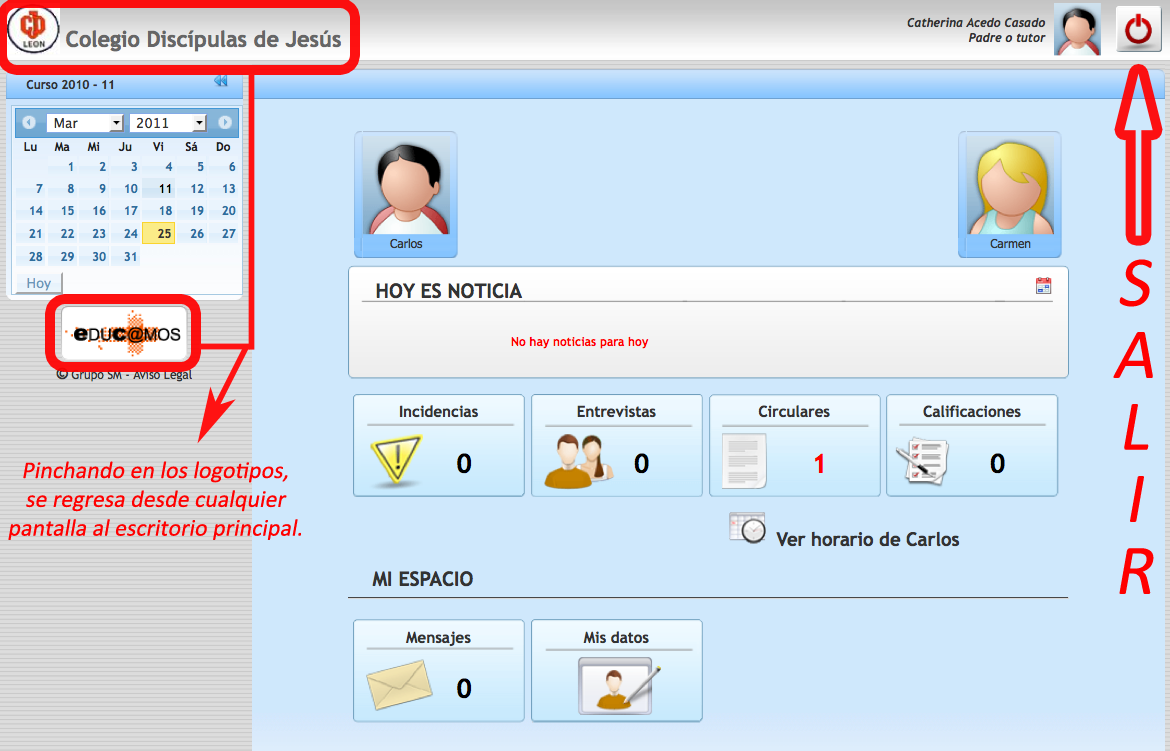Open the news calendar icon in Hoy es noticia
The width and height of the screenshot is (1170, 751).
[1043, 285]
